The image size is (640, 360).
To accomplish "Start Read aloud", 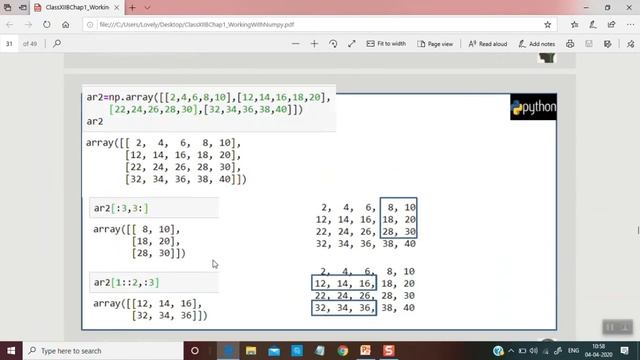I will [x=488, y=44].
